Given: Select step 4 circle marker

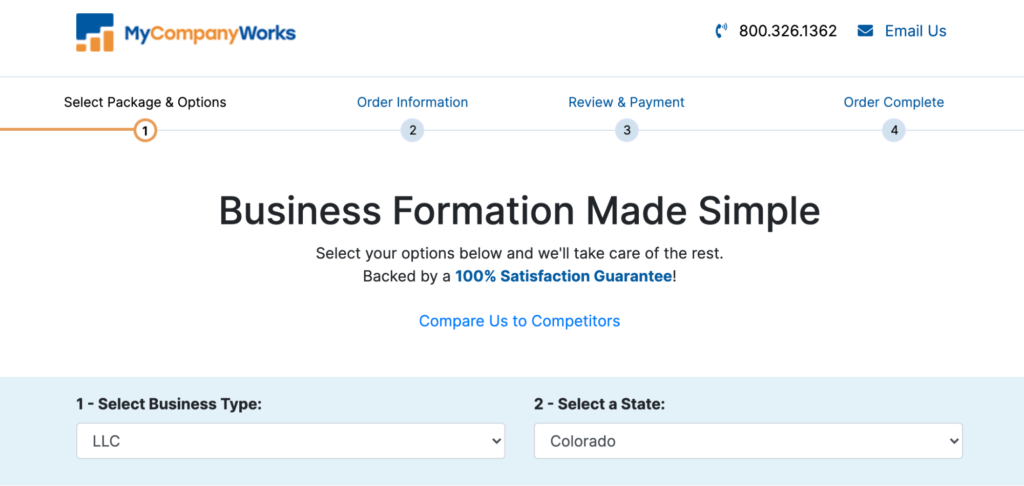Looking at the screenshot, I should point(893,131).
